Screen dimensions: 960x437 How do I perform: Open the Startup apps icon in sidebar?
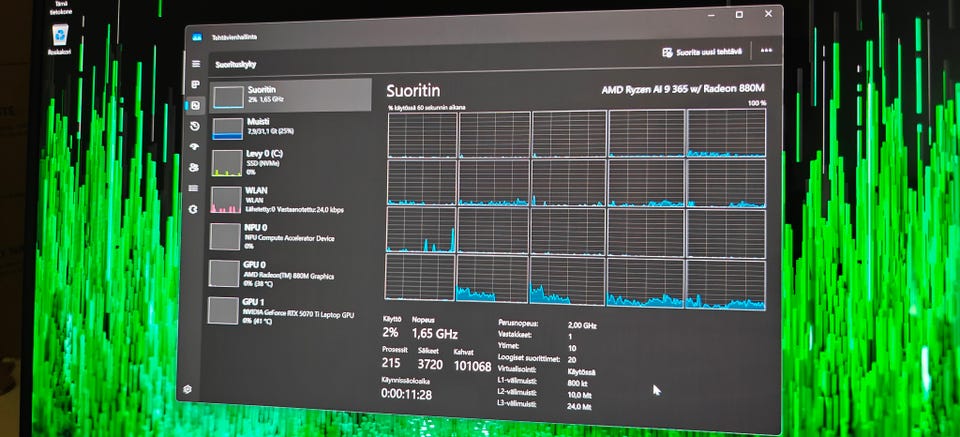195,147
